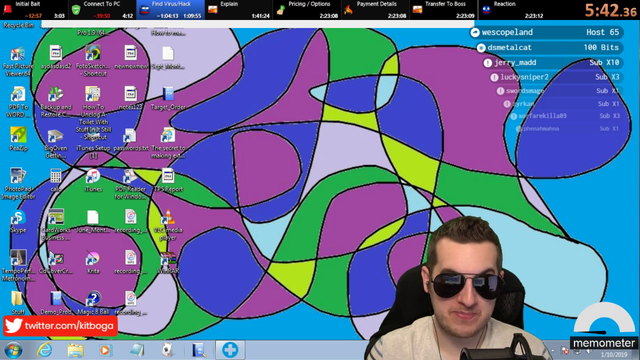Open the newnewnew file
This screenshot has height=360, width=640.
[x=131, y=57]
